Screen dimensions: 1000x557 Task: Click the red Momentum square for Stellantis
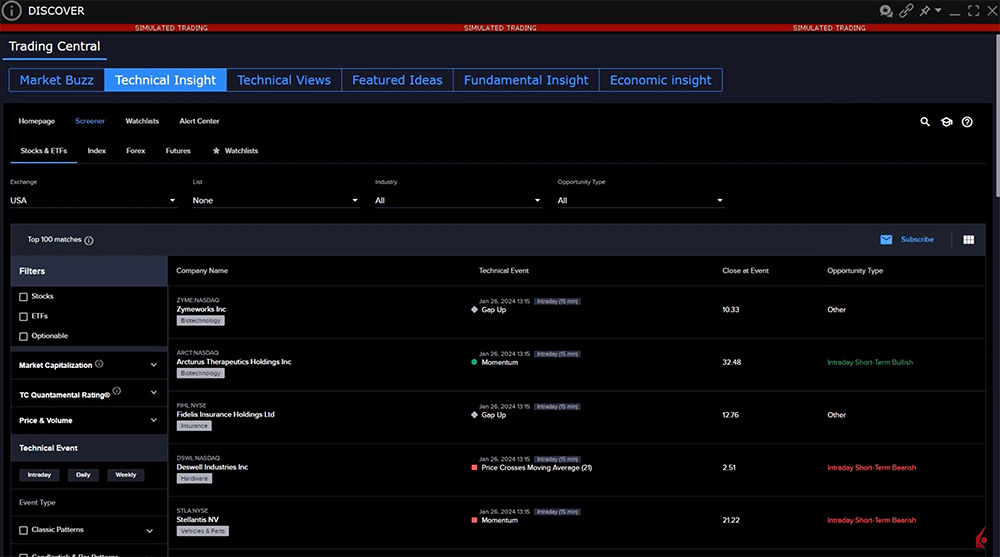pyautogui.click(x=474, y=520)
